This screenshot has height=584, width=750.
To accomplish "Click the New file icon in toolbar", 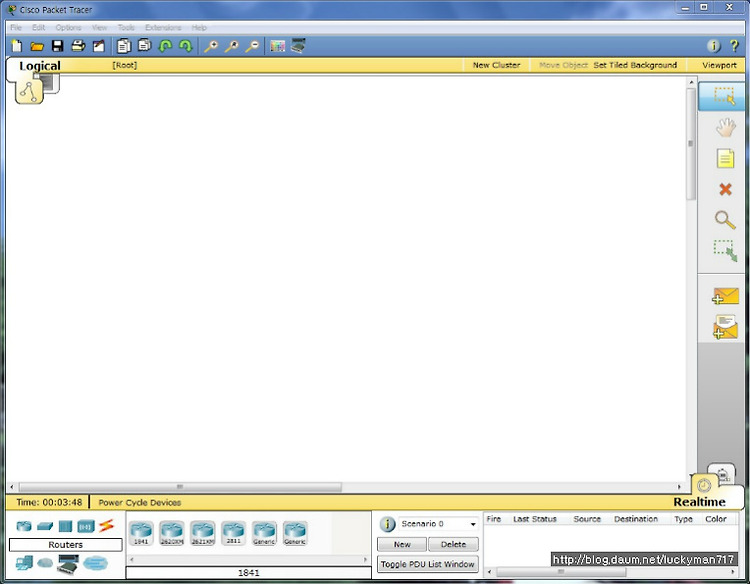I will point(17,46).
